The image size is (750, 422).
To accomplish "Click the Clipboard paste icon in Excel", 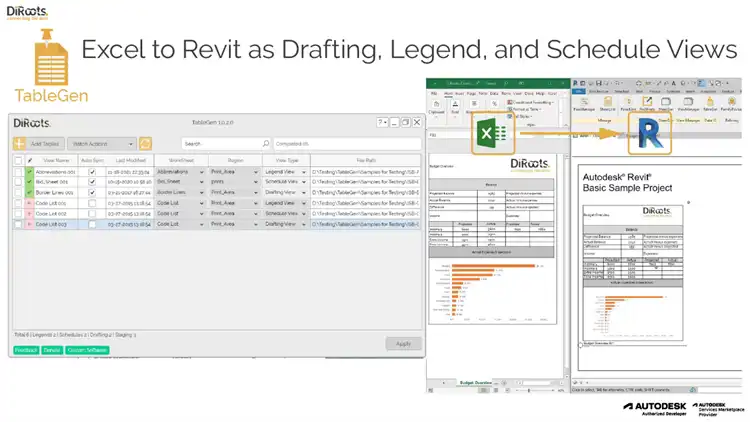I will coord(436,104).
